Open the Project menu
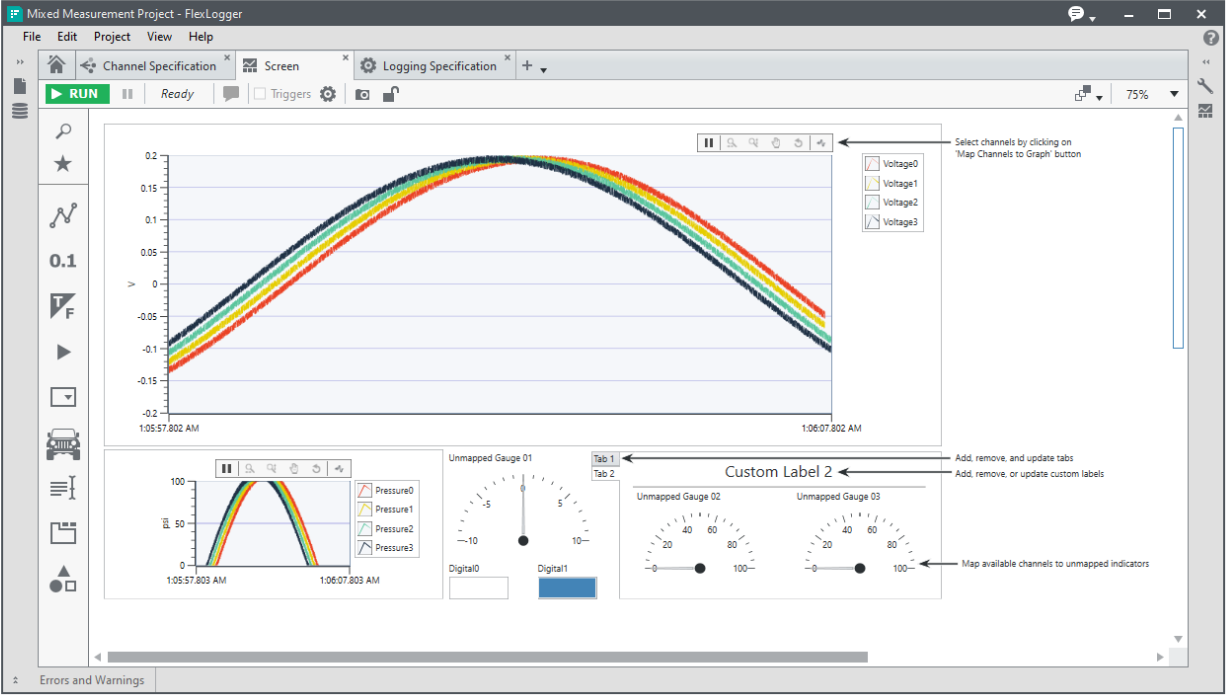This screenshot has width=1227, height=696. (112, 37)
